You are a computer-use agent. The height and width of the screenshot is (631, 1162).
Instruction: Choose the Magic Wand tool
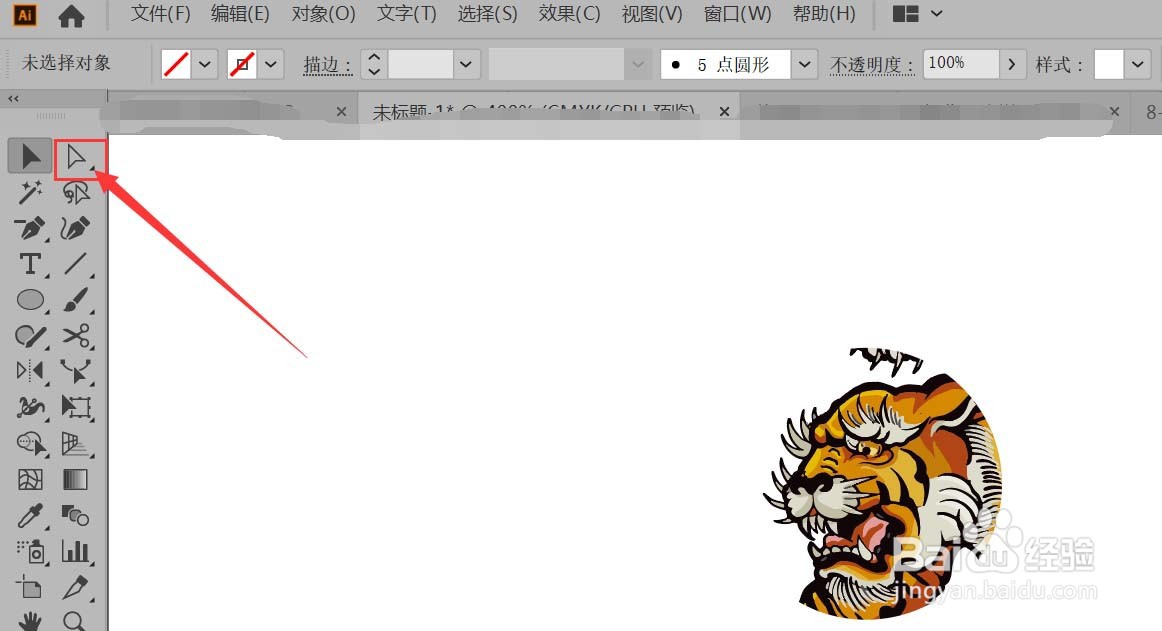point(30,193)
